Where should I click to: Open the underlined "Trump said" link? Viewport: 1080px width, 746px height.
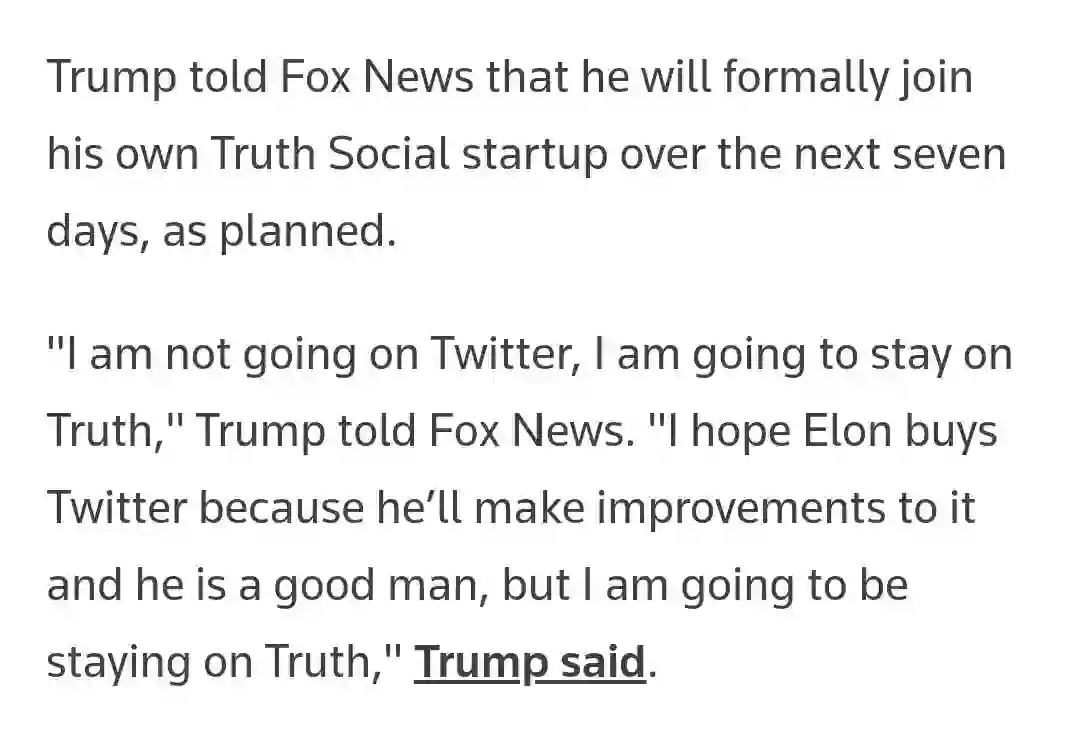tap(530, 662)
